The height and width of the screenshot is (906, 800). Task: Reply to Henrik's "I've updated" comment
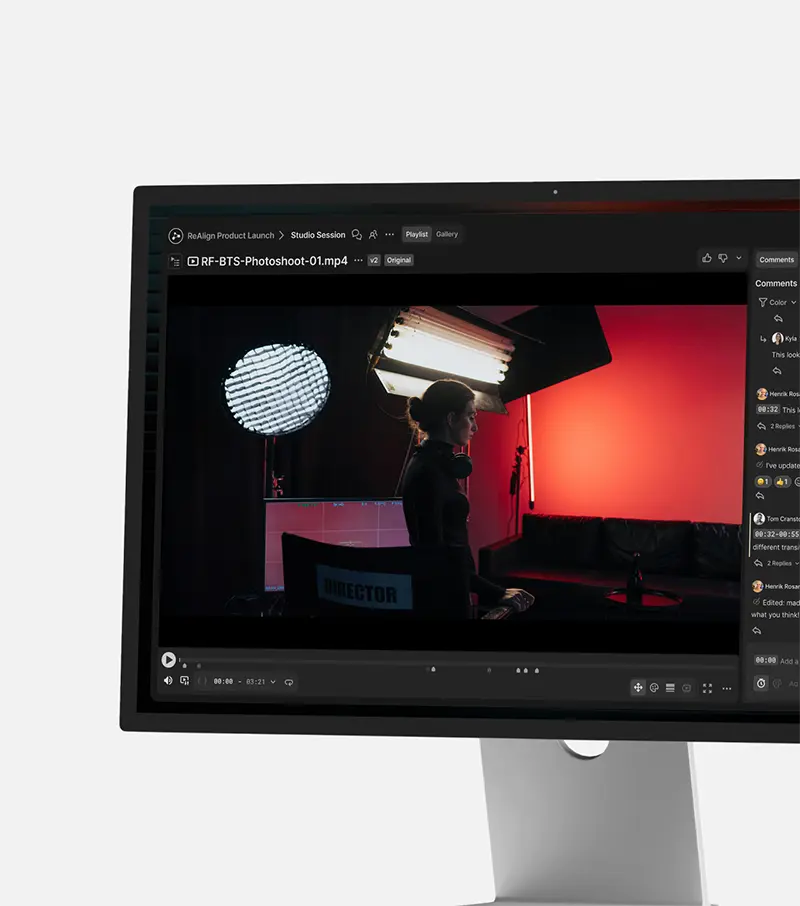click(760, 496)
